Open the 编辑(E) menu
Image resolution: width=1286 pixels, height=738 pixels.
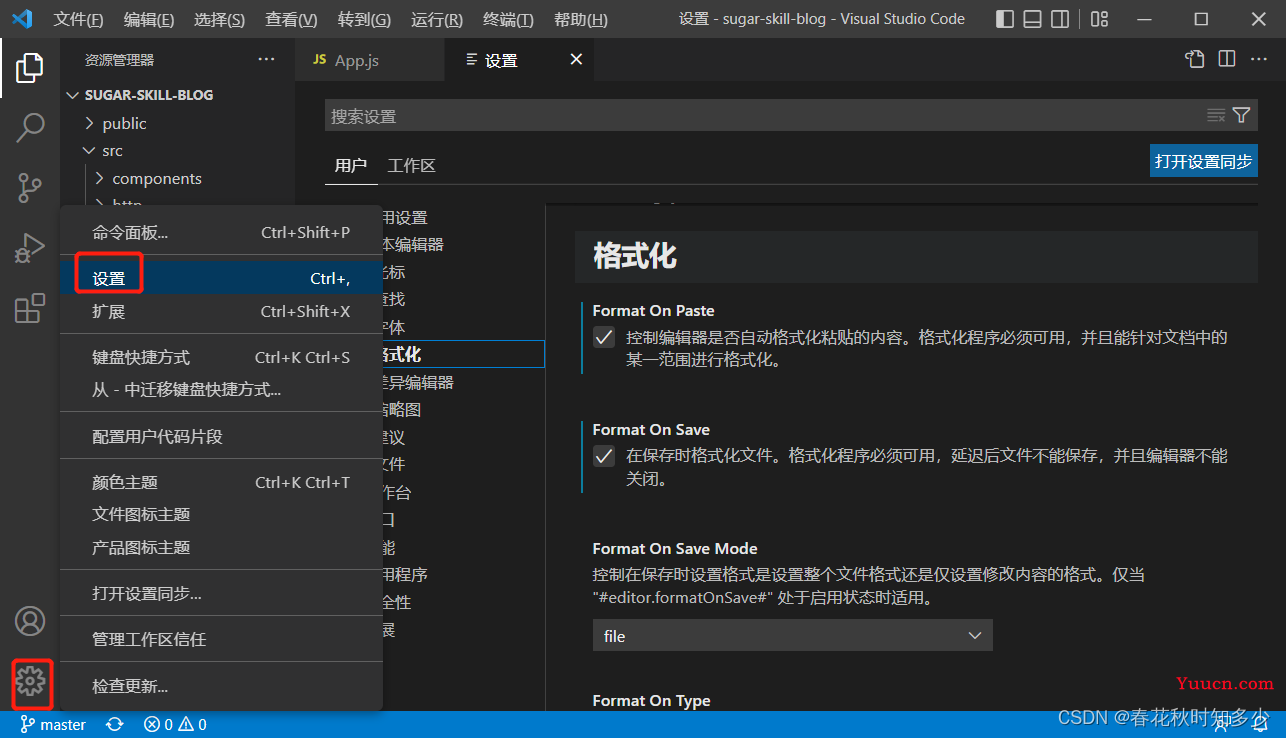pyautogui.click(x=149, y=20)
